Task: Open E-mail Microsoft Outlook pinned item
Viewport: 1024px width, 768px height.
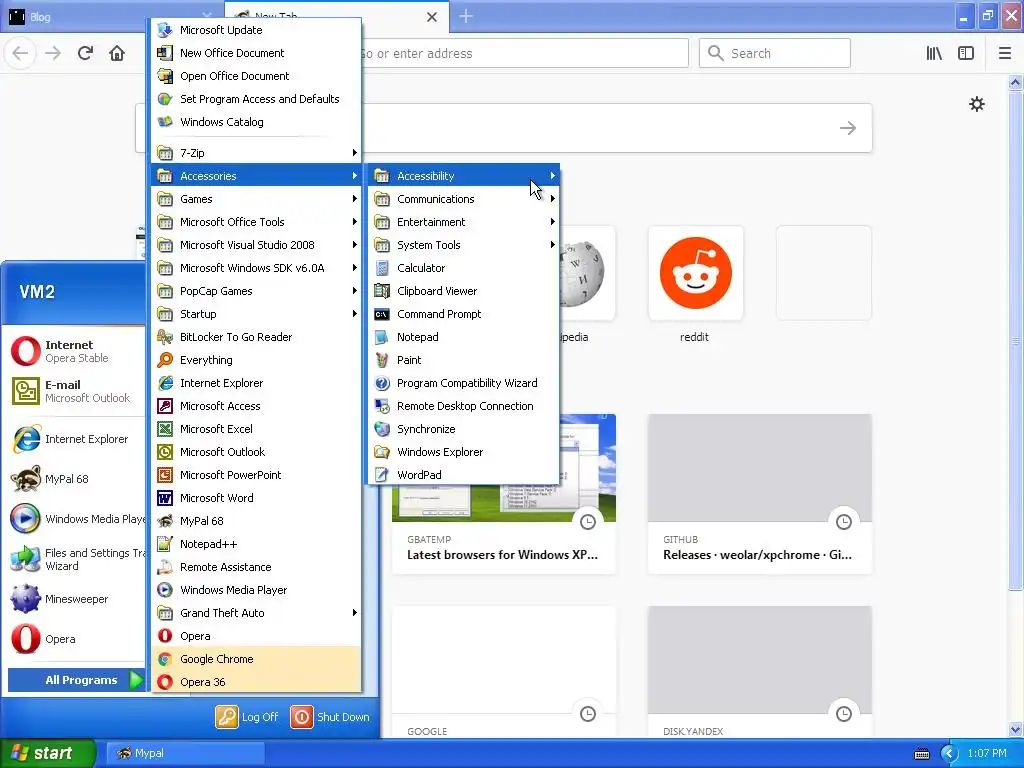Action: pyautogui.click(x=76, y=391)
